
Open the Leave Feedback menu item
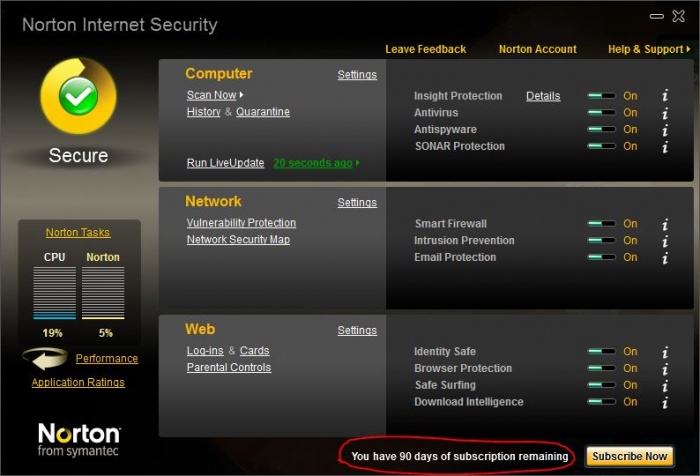click(425, 49)
